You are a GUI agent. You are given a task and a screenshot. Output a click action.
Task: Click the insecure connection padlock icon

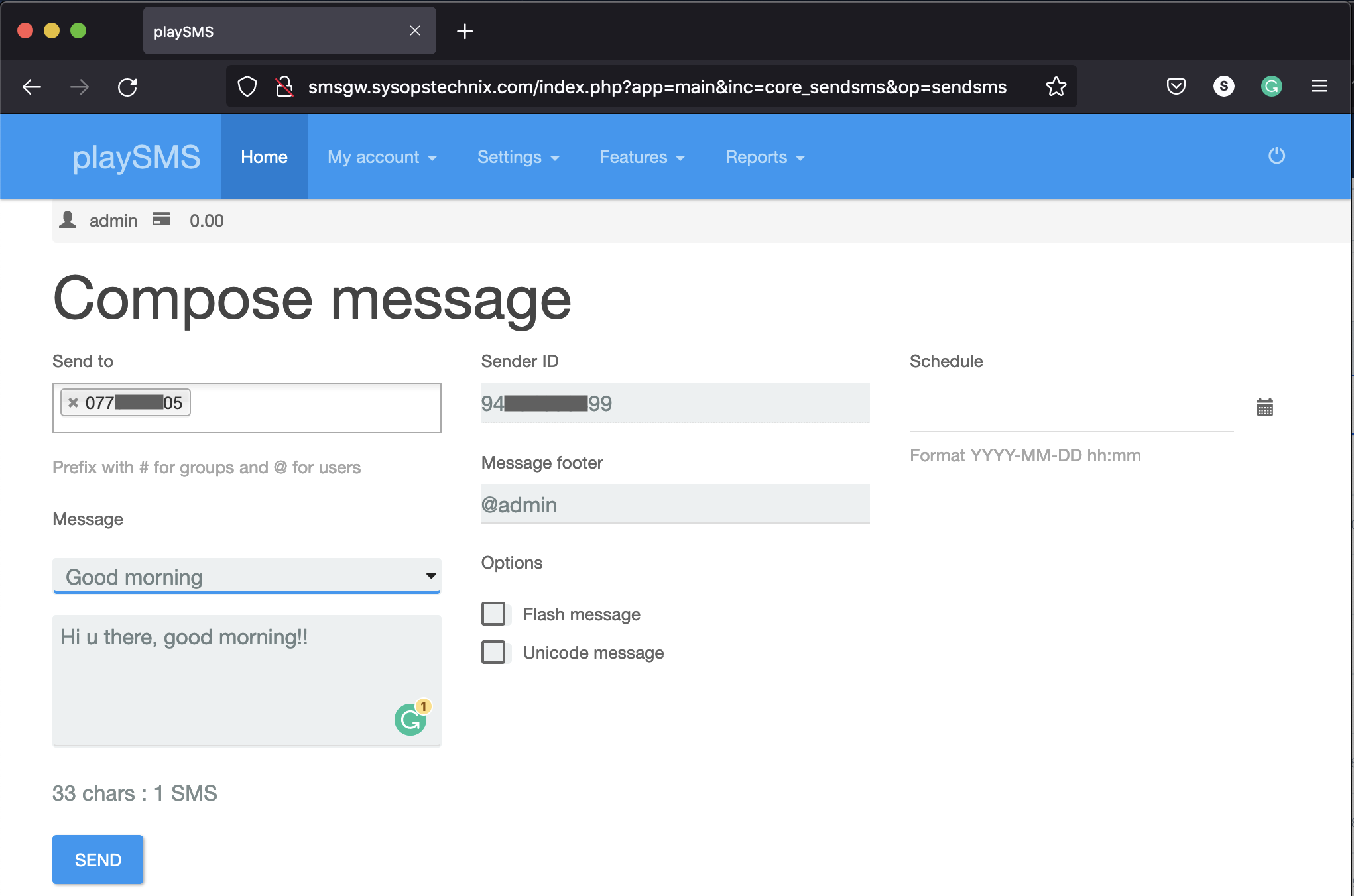pyautogui.click(x=284, y=87)
